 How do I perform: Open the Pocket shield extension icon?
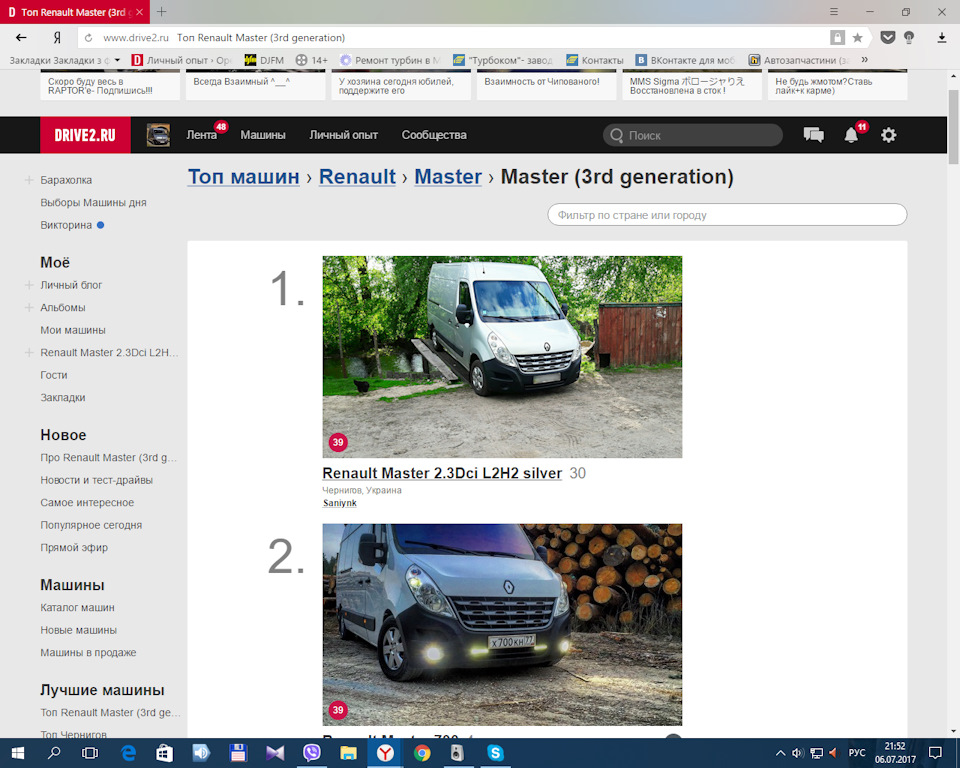tap(887, 37)
